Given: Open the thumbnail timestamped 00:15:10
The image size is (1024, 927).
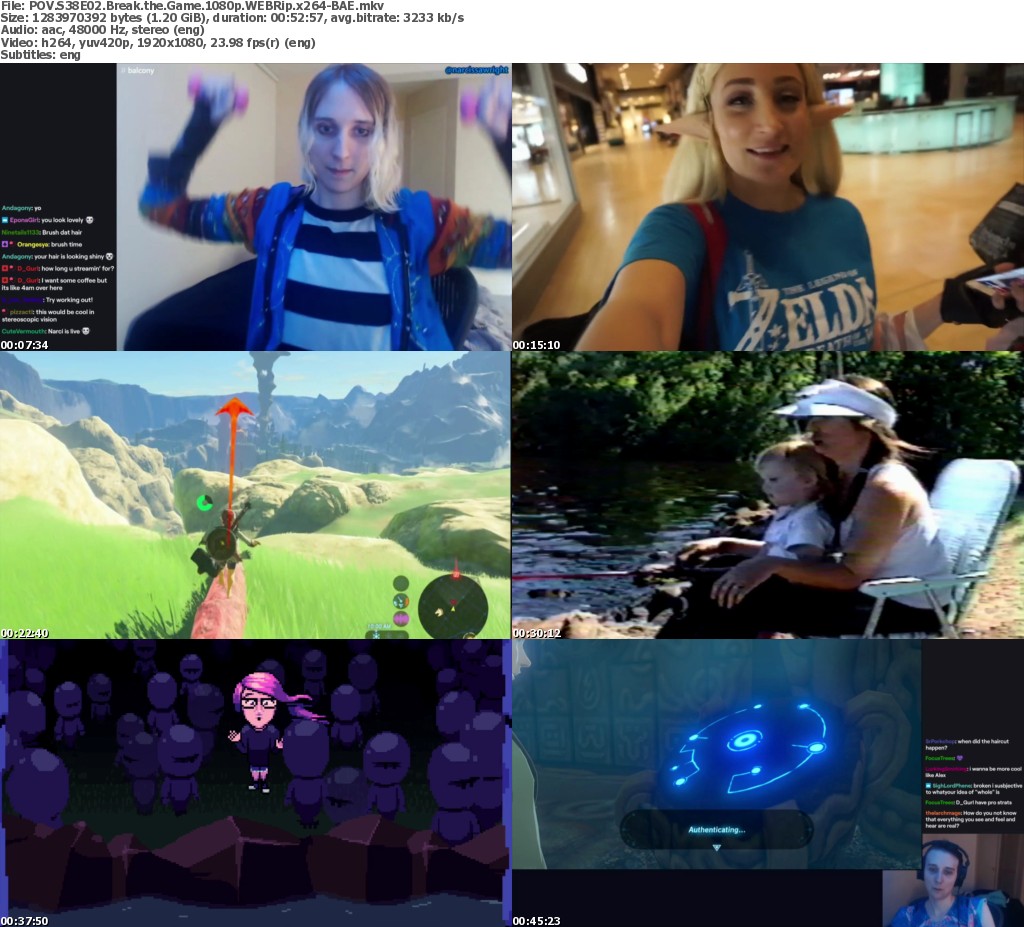Looking at the screenshot, I should (768, 207).
